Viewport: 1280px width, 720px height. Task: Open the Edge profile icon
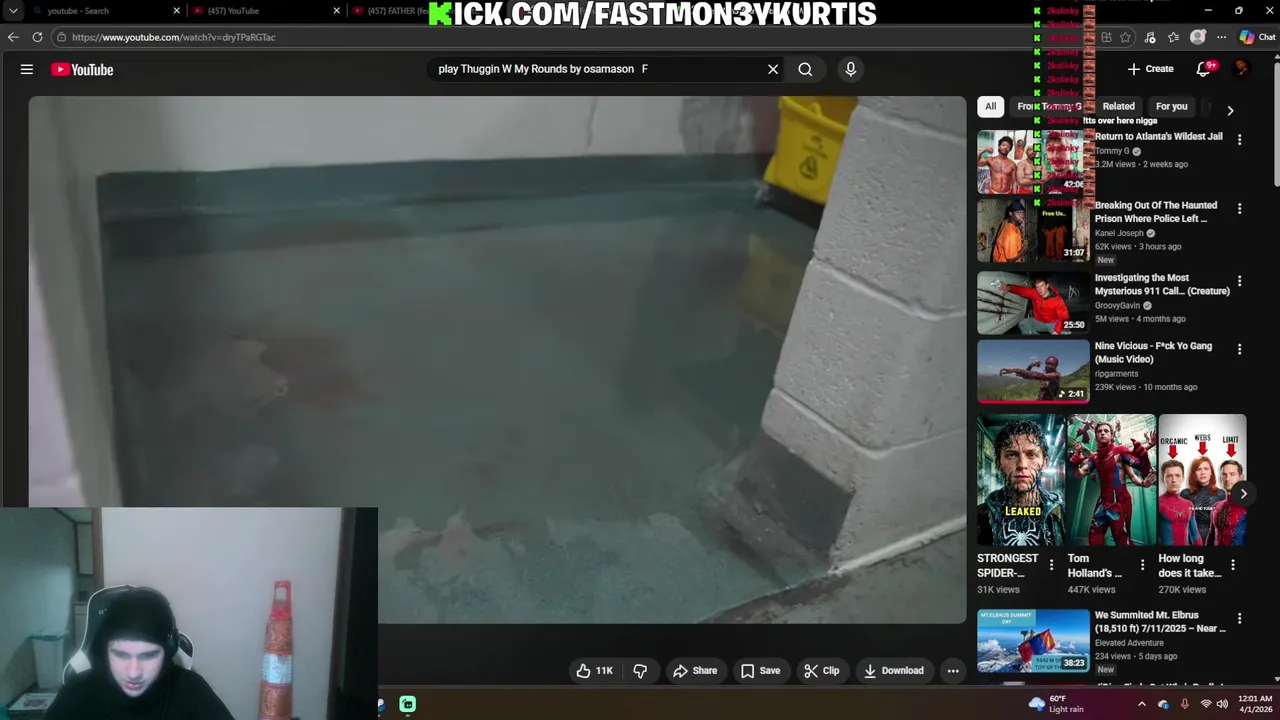tap(1198, 37)
